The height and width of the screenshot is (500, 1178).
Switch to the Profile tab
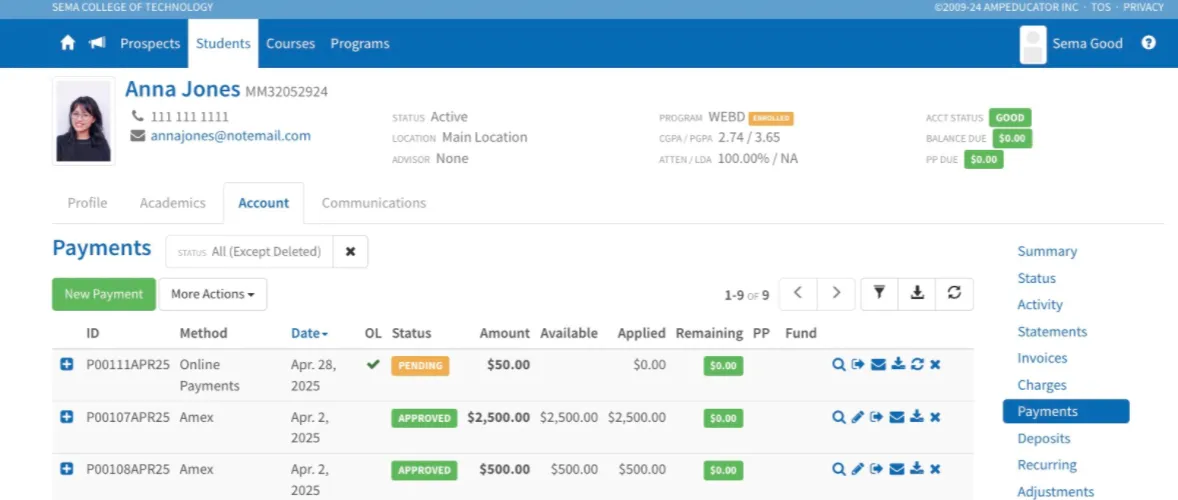(x=87, y=203)
